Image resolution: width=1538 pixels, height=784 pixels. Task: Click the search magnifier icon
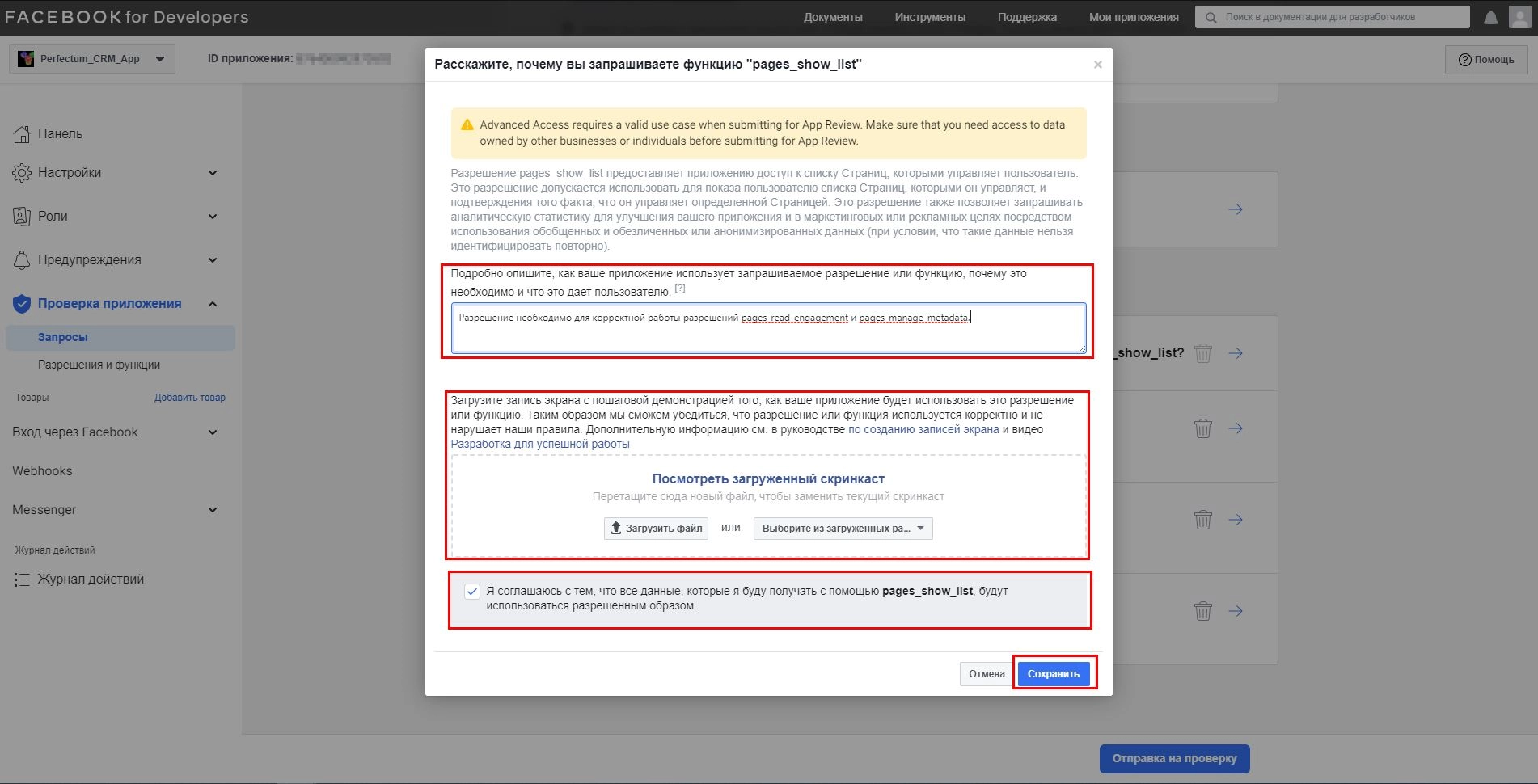tap(1211, 17)
